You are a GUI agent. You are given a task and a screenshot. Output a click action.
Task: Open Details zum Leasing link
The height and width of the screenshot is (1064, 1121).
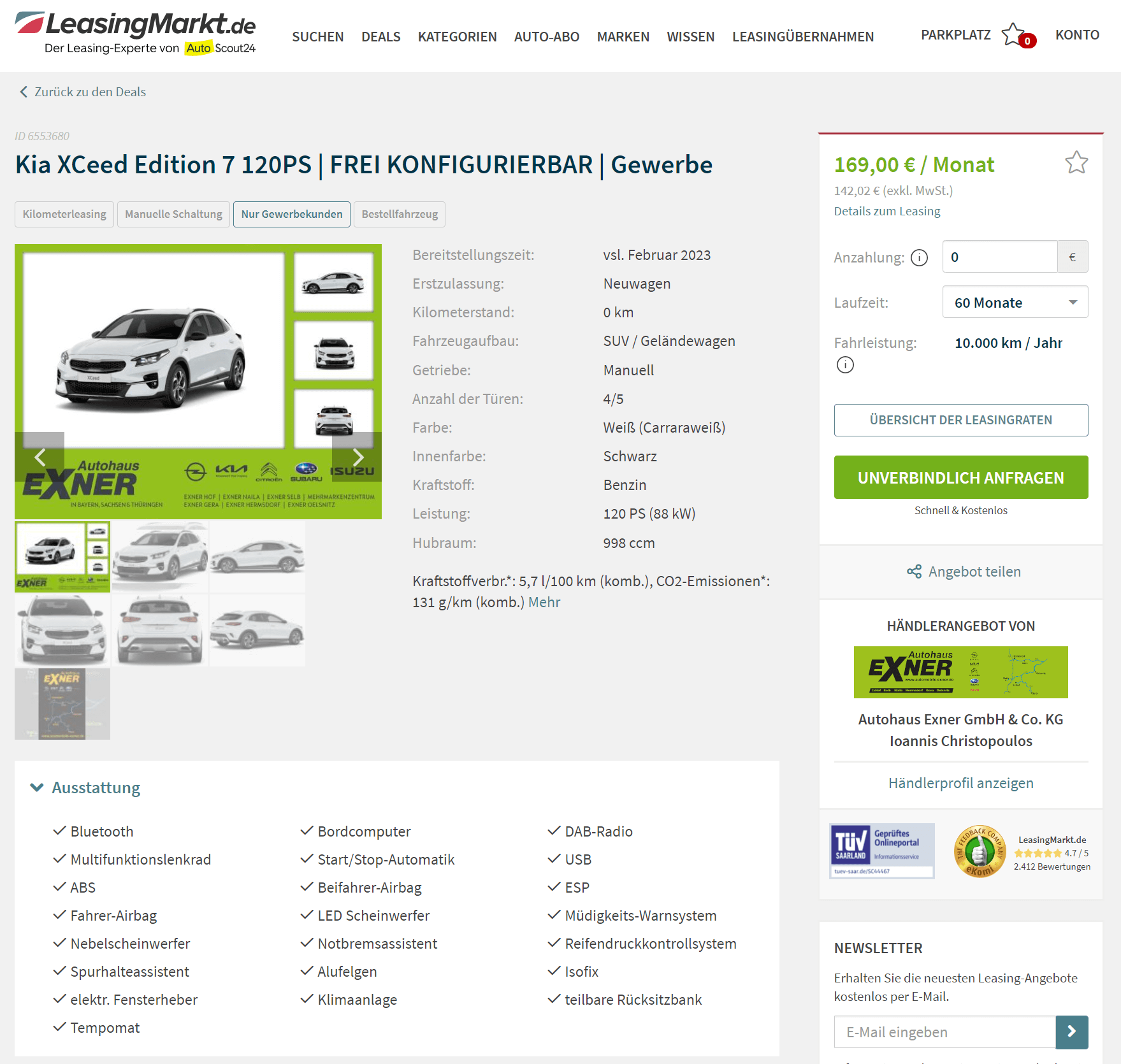(x=887, y=211)
